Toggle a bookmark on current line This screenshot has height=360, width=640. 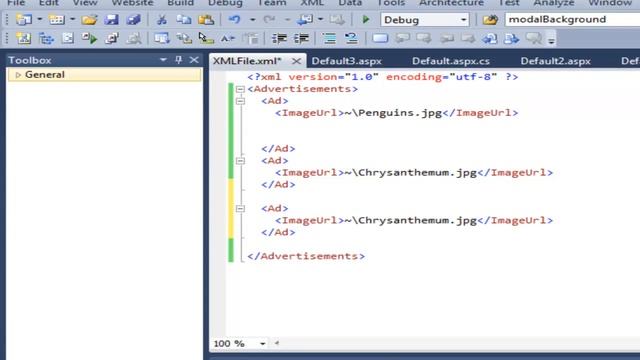point(380,39)
